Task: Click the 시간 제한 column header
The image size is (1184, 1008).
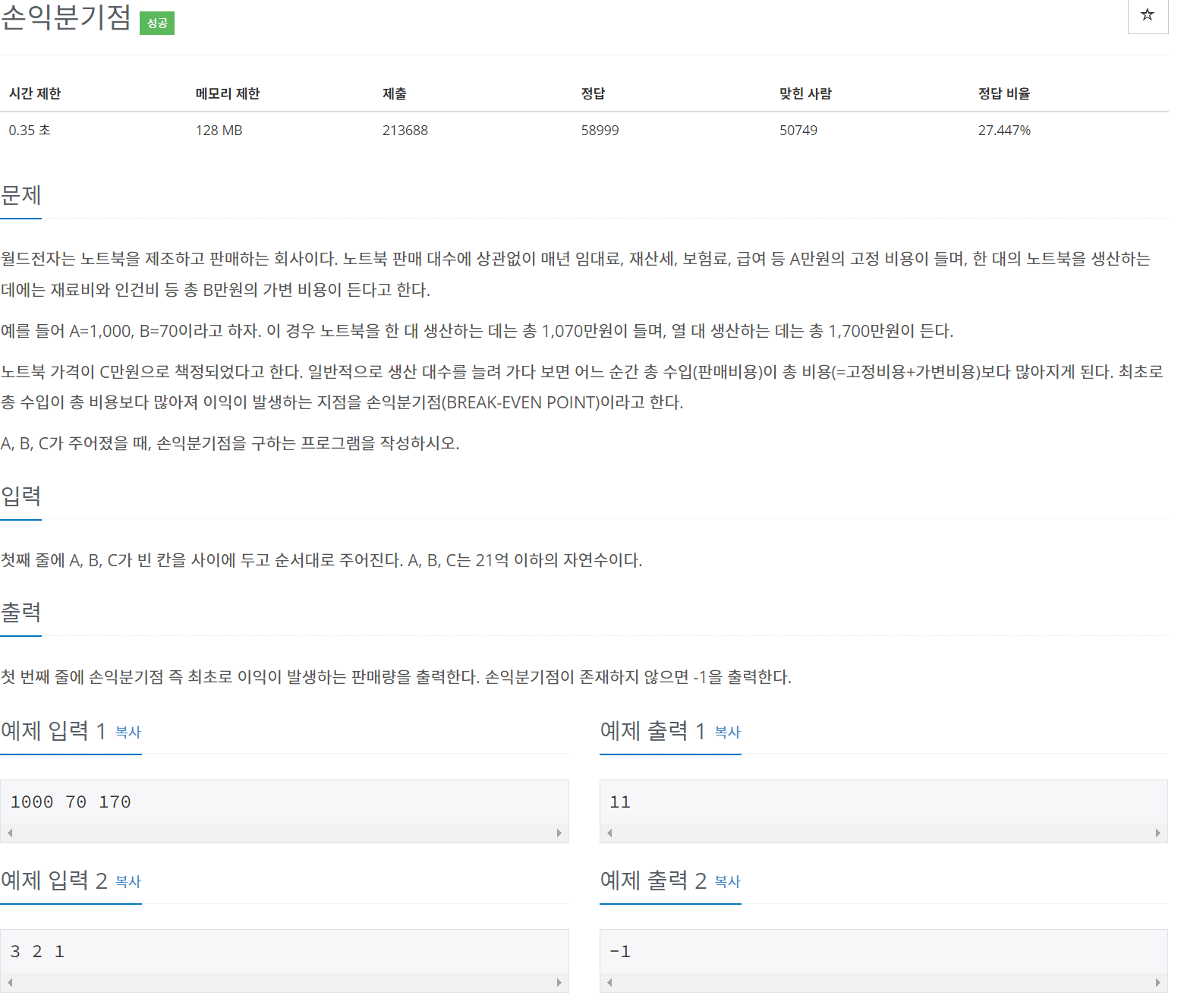Action: (x=35, y=93)
